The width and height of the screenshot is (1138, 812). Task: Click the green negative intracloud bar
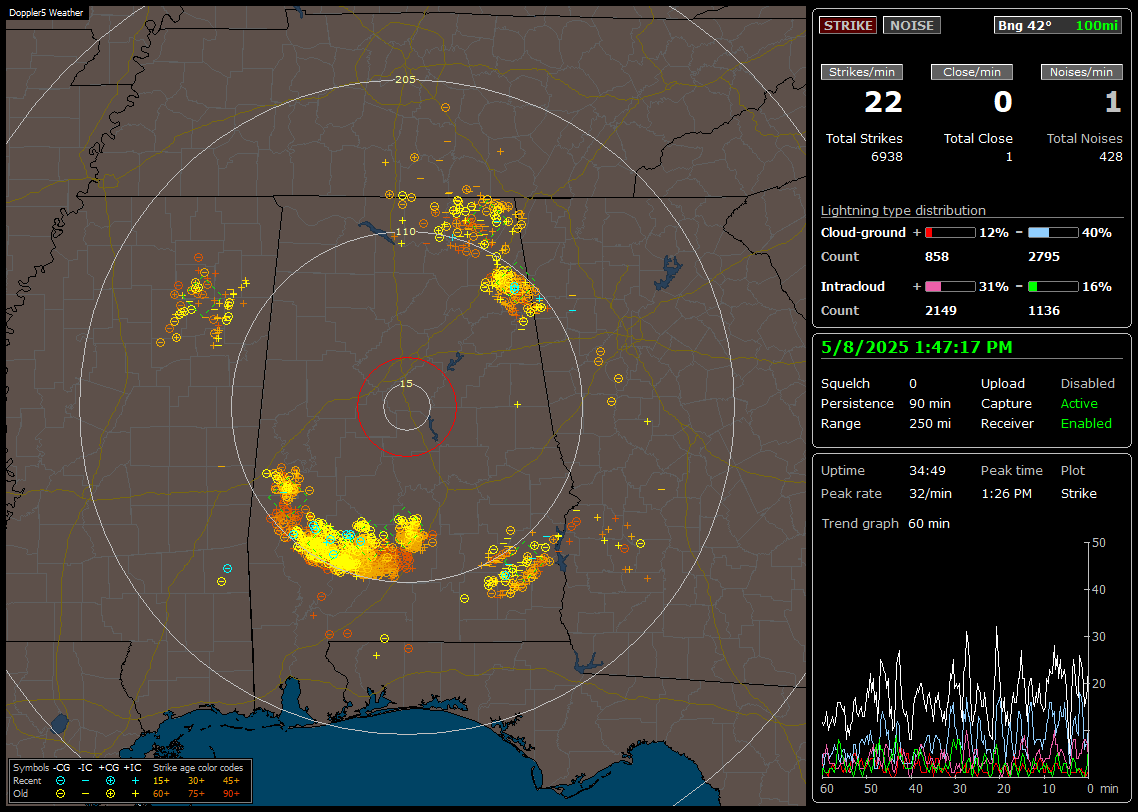[x=1053, y=287]
